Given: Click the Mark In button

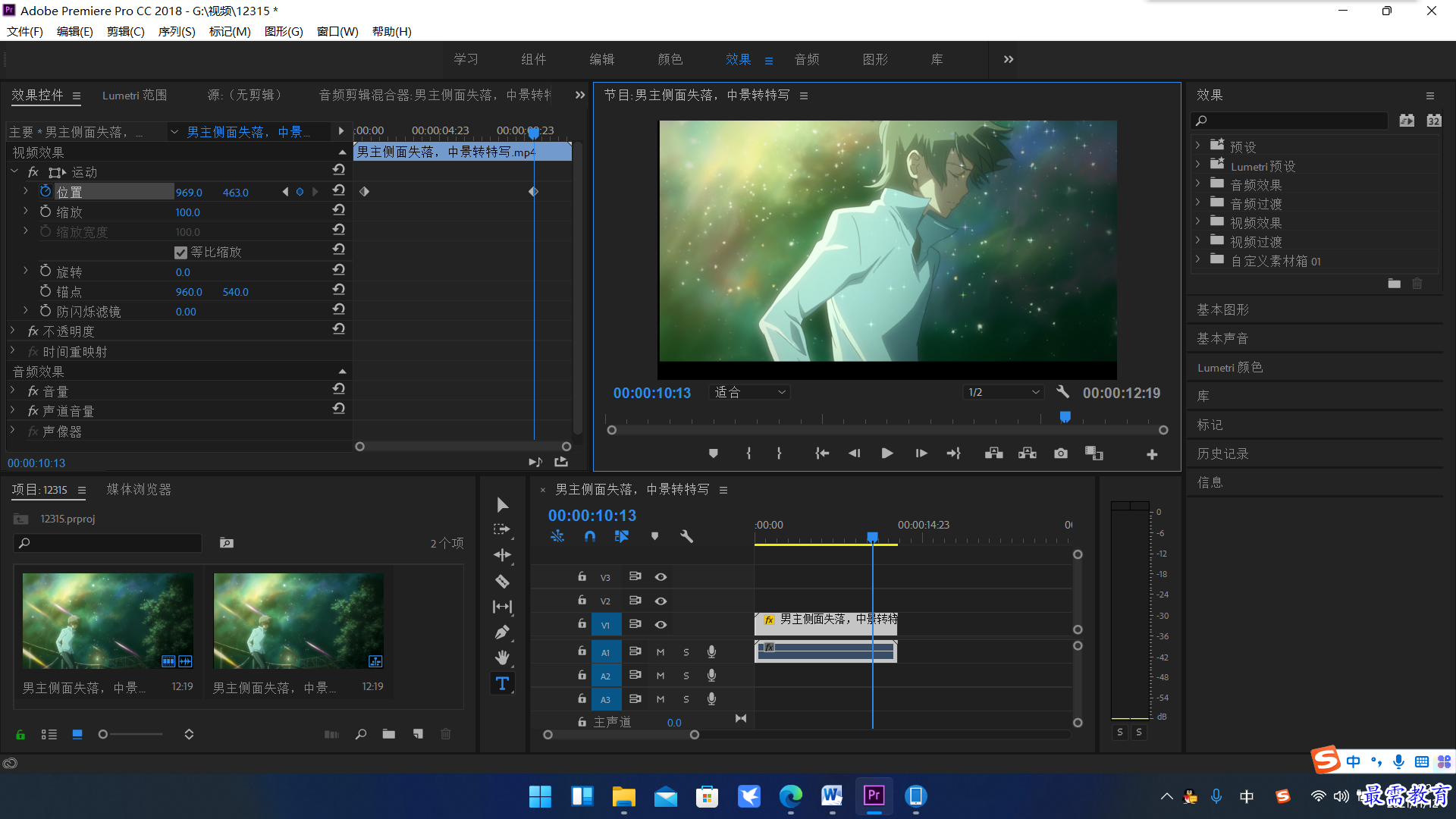Looking at the screenshot, I should 748,453.
